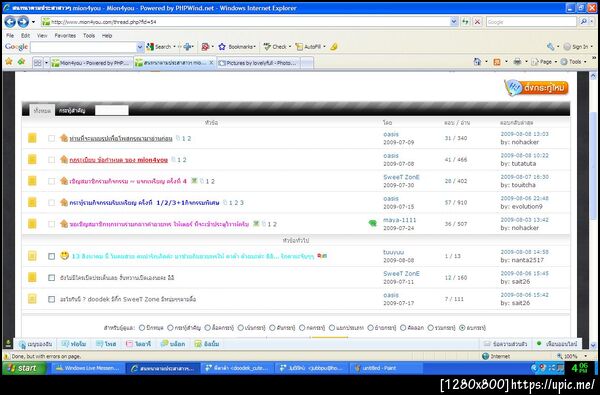The image size is (600, 395).
Task: Open Windows Live Messenger taskbar item
Action: pyautogui.click(x=87, y=368)
